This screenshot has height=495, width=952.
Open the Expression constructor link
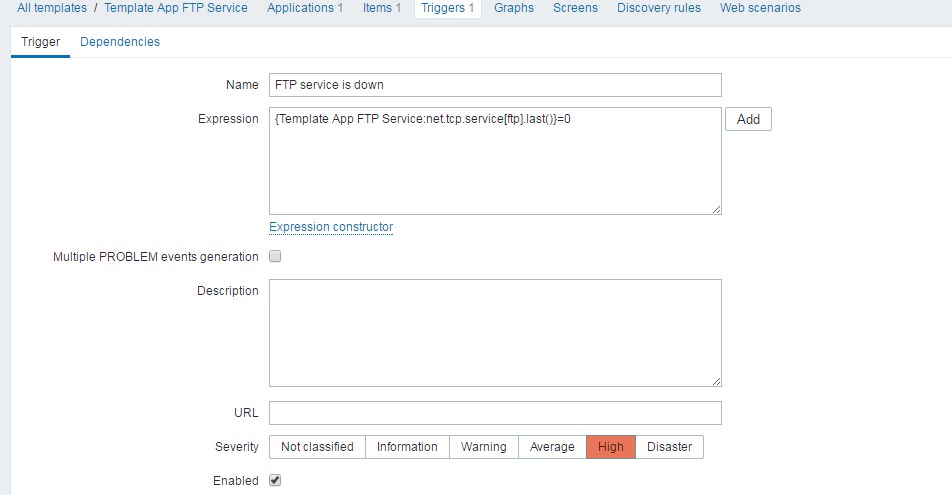coord(331,227)
